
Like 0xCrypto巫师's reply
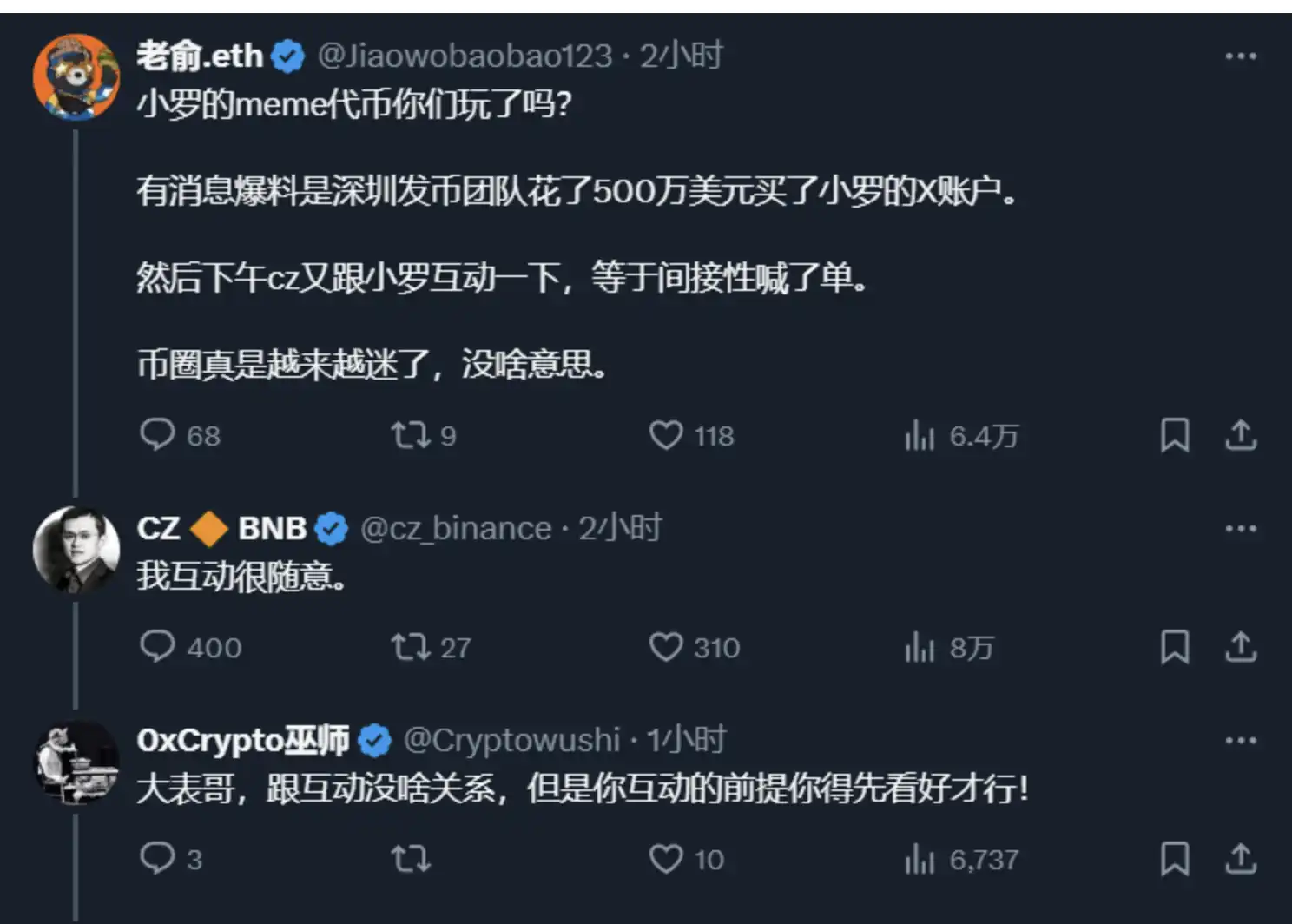click(666, 859)
